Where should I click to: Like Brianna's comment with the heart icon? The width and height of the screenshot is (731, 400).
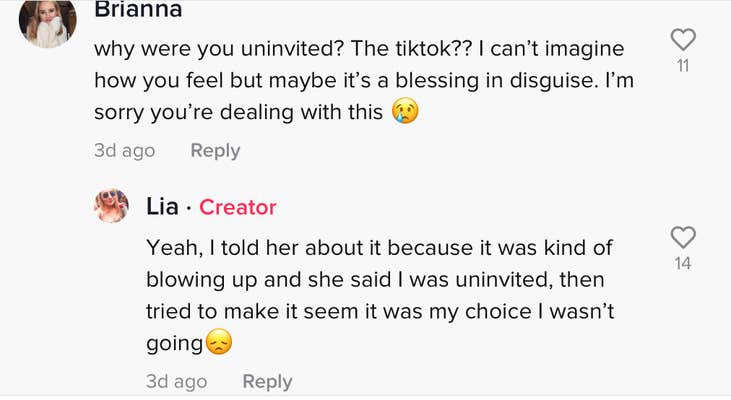[683, 40]
